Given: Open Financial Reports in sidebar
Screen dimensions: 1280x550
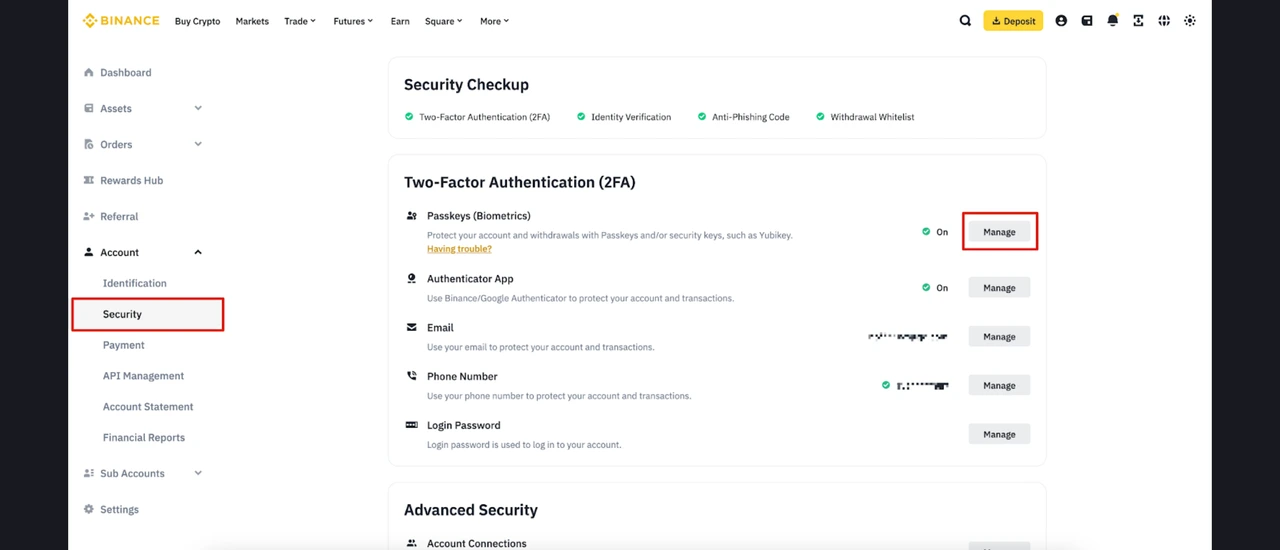Looking at the screenshot, I should pos(144,438).
